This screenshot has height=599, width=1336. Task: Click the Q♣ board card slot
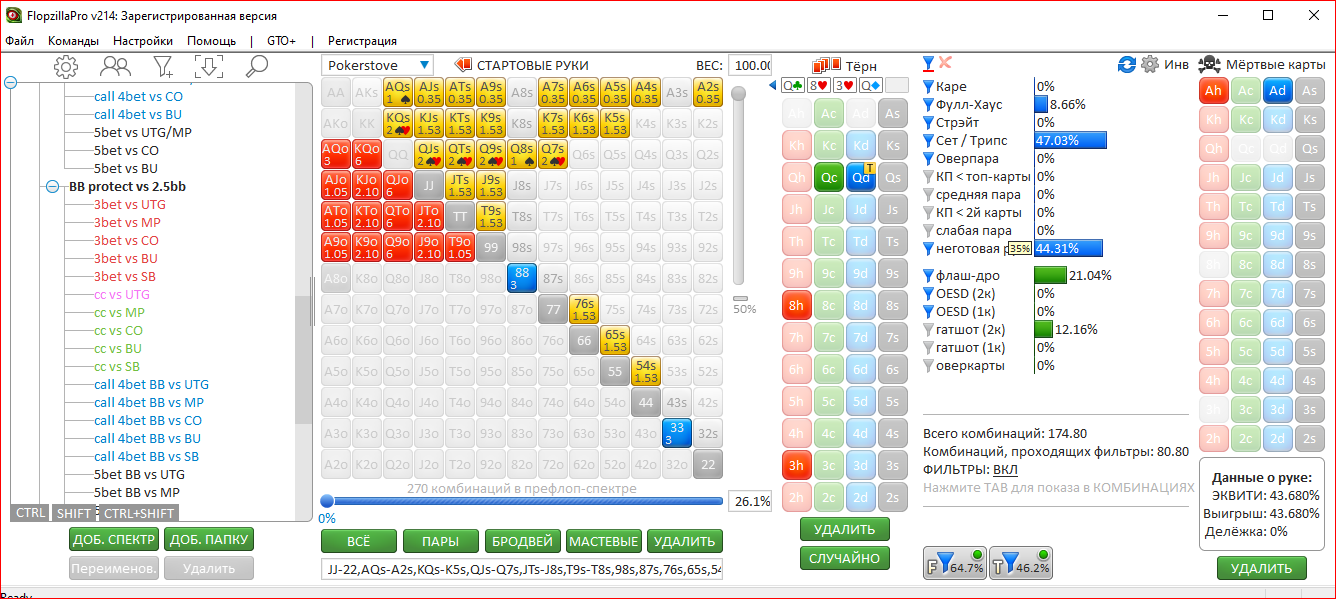point(793,86)
